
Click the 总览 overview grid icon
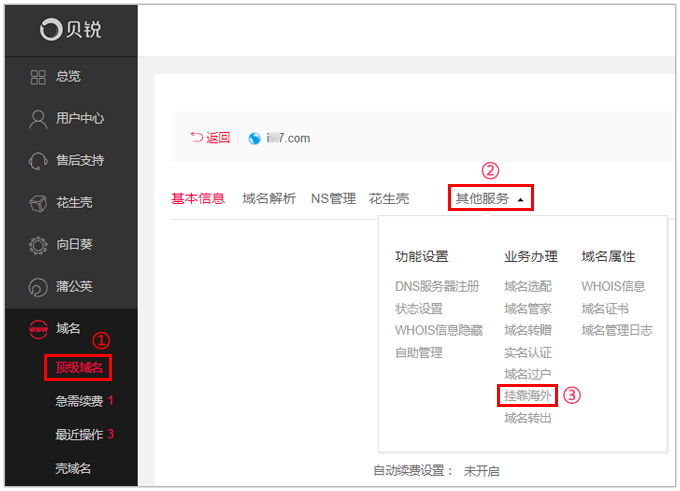click(x=38, y=77)
